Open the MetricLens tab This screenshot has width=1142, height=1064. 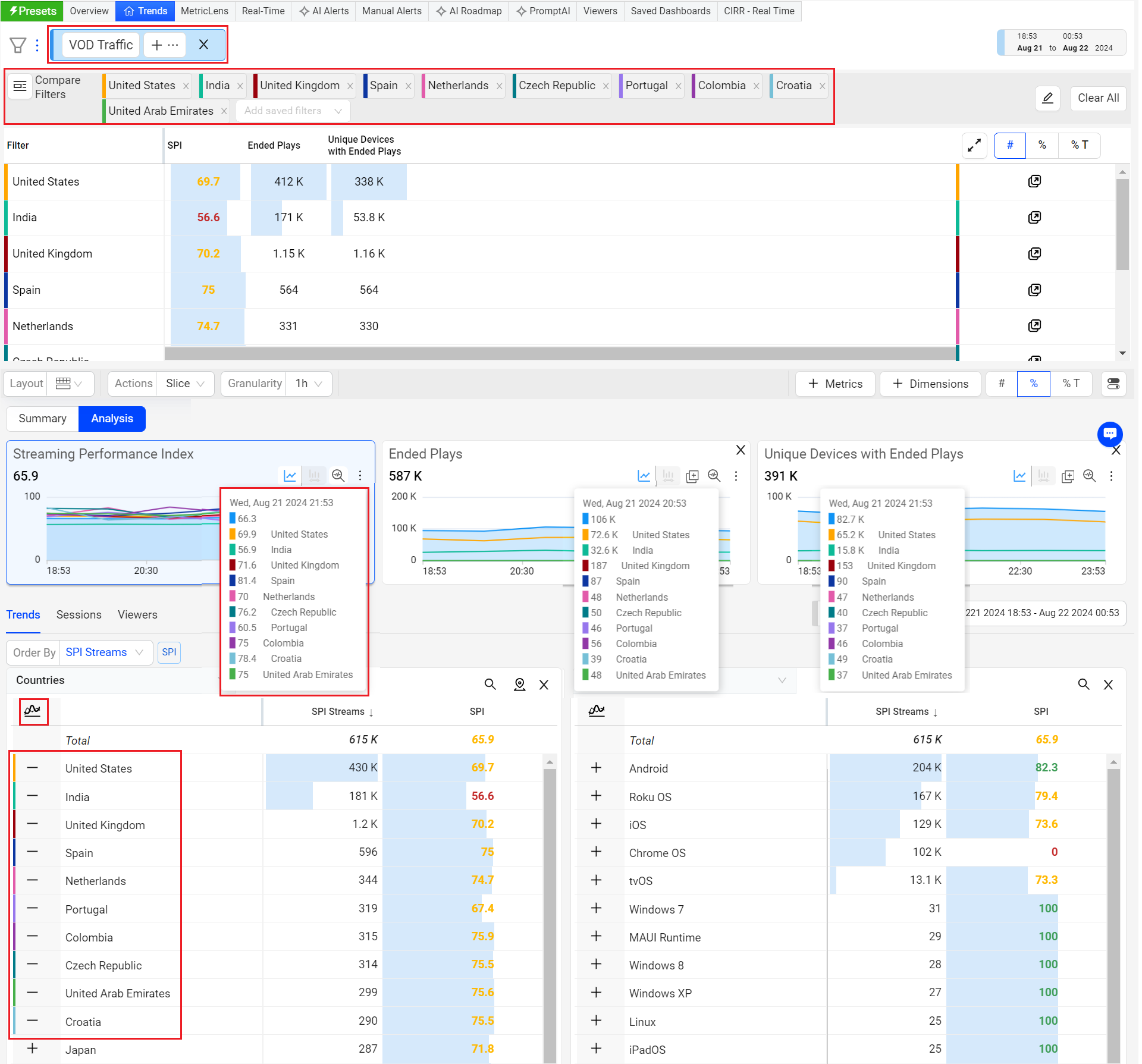[x=204, y=11]
